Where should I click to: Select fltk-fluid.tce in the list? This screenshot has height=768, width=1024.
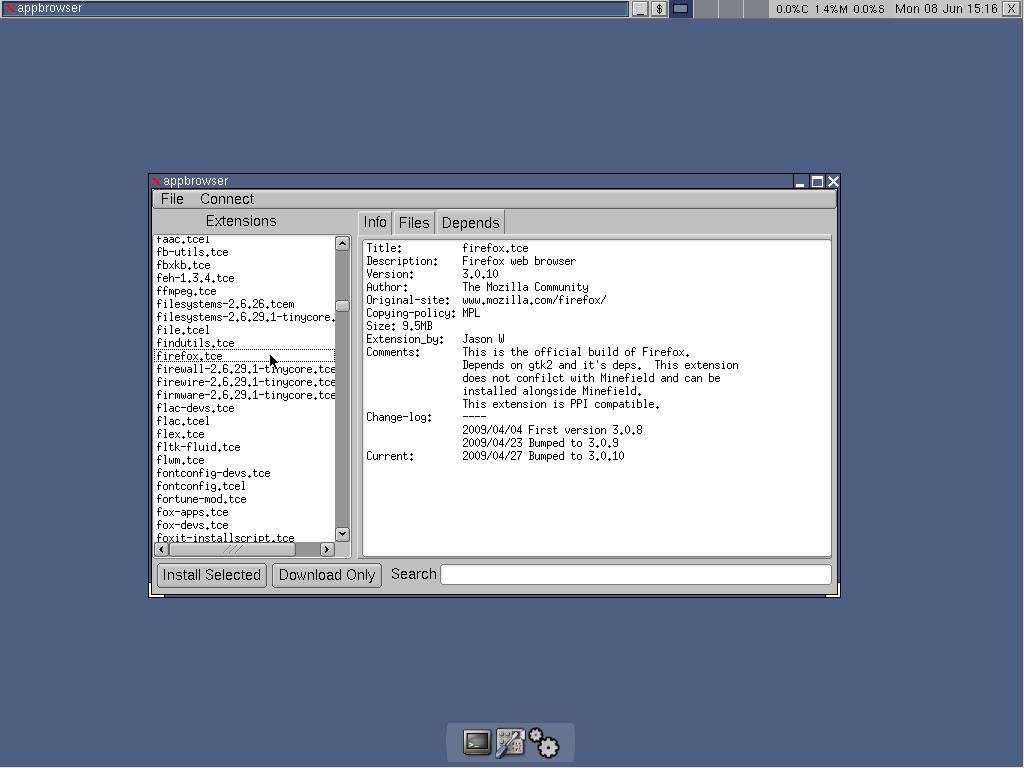(244, 448)
